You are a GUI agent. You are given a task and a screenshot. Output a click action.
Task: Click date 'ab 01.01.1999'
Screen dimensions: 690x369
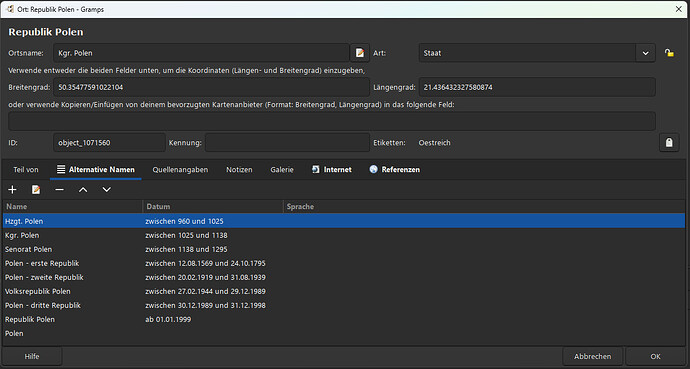click(x=168, y=319)
